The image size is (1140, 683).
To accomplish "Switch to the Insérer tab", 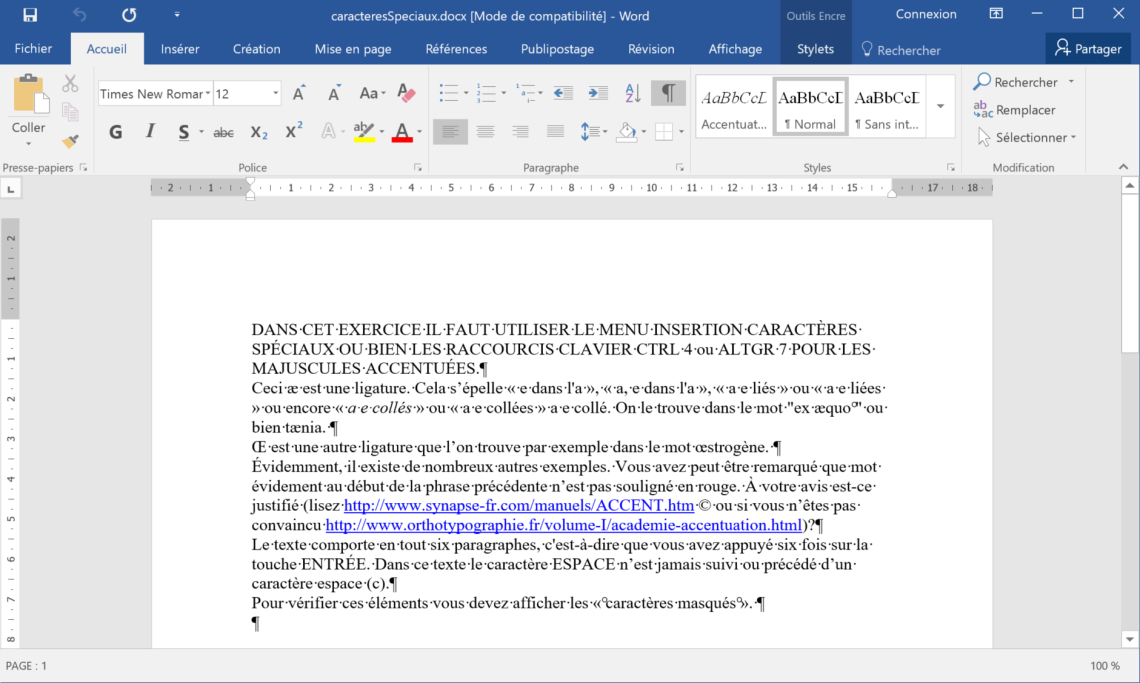I will coord(180,49).
